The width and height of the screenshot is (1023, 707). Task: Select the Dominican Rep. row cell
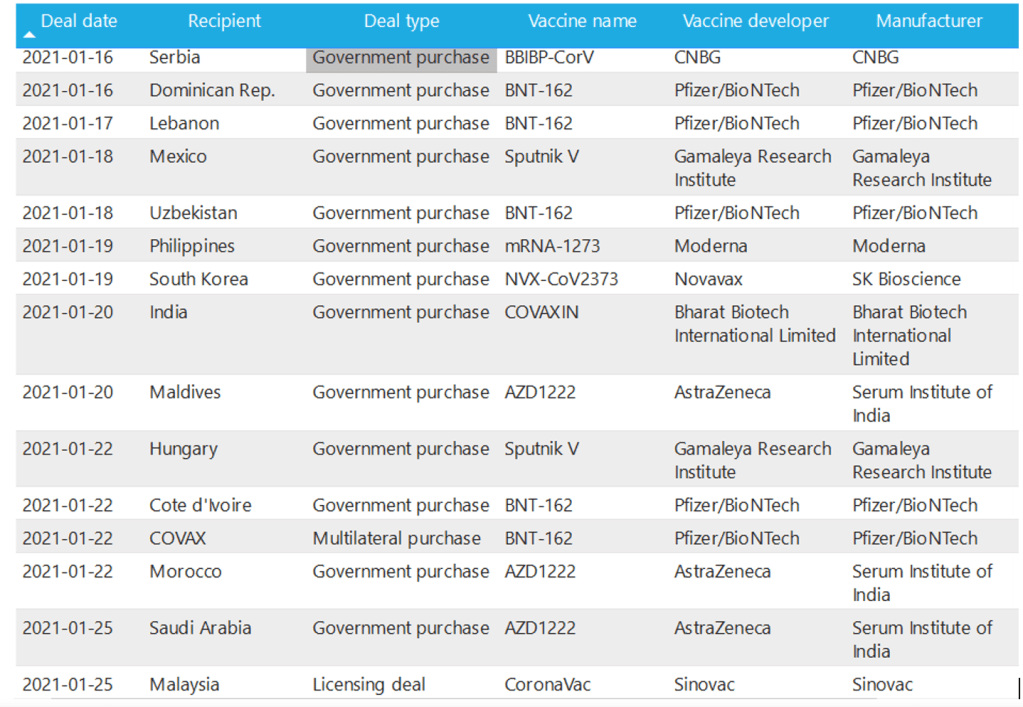click(212, 90)
